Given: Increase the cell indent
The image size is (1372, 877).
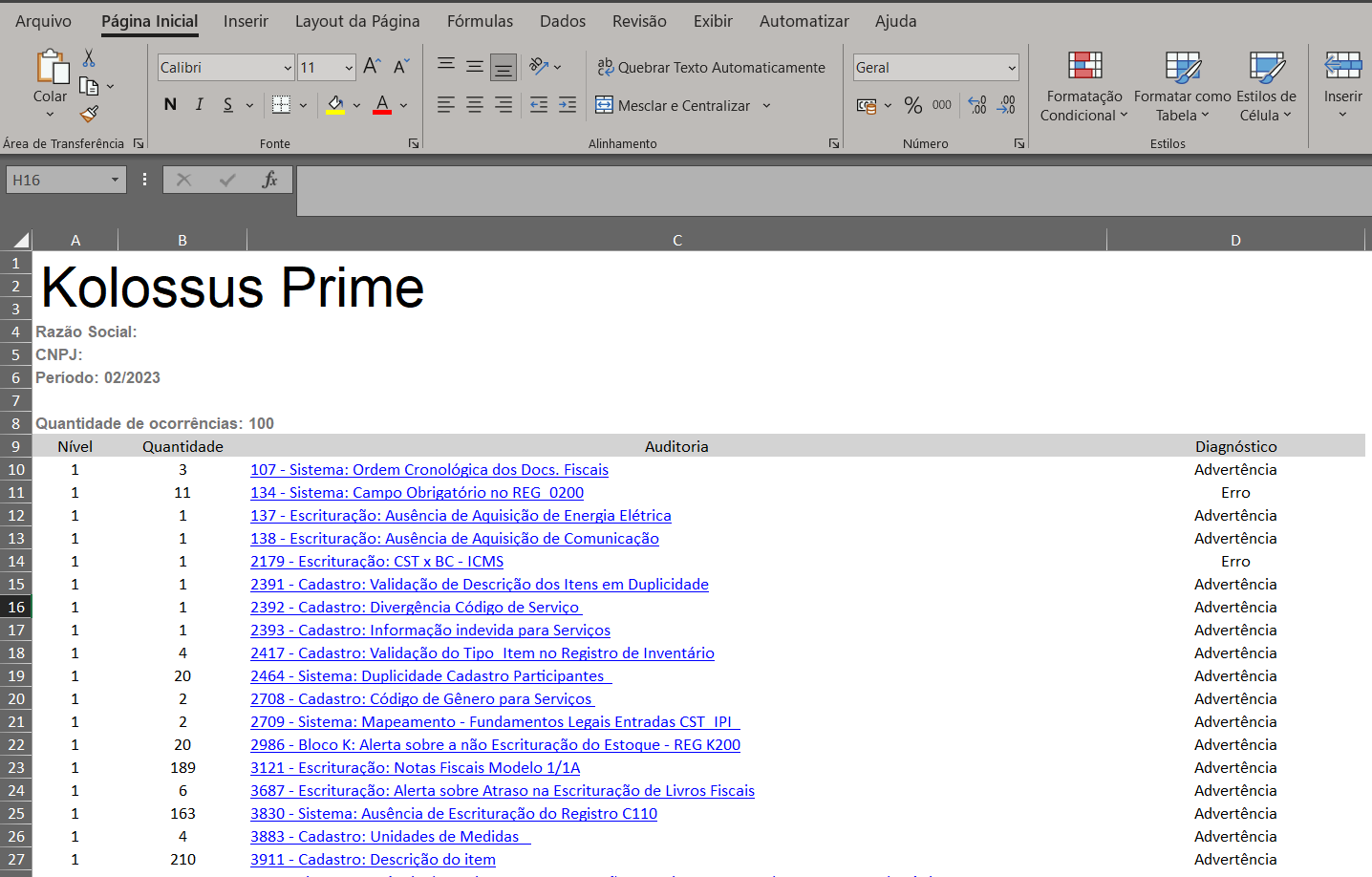Looking at the screenshot, I should pyautogui.click(x=568, y=105).
